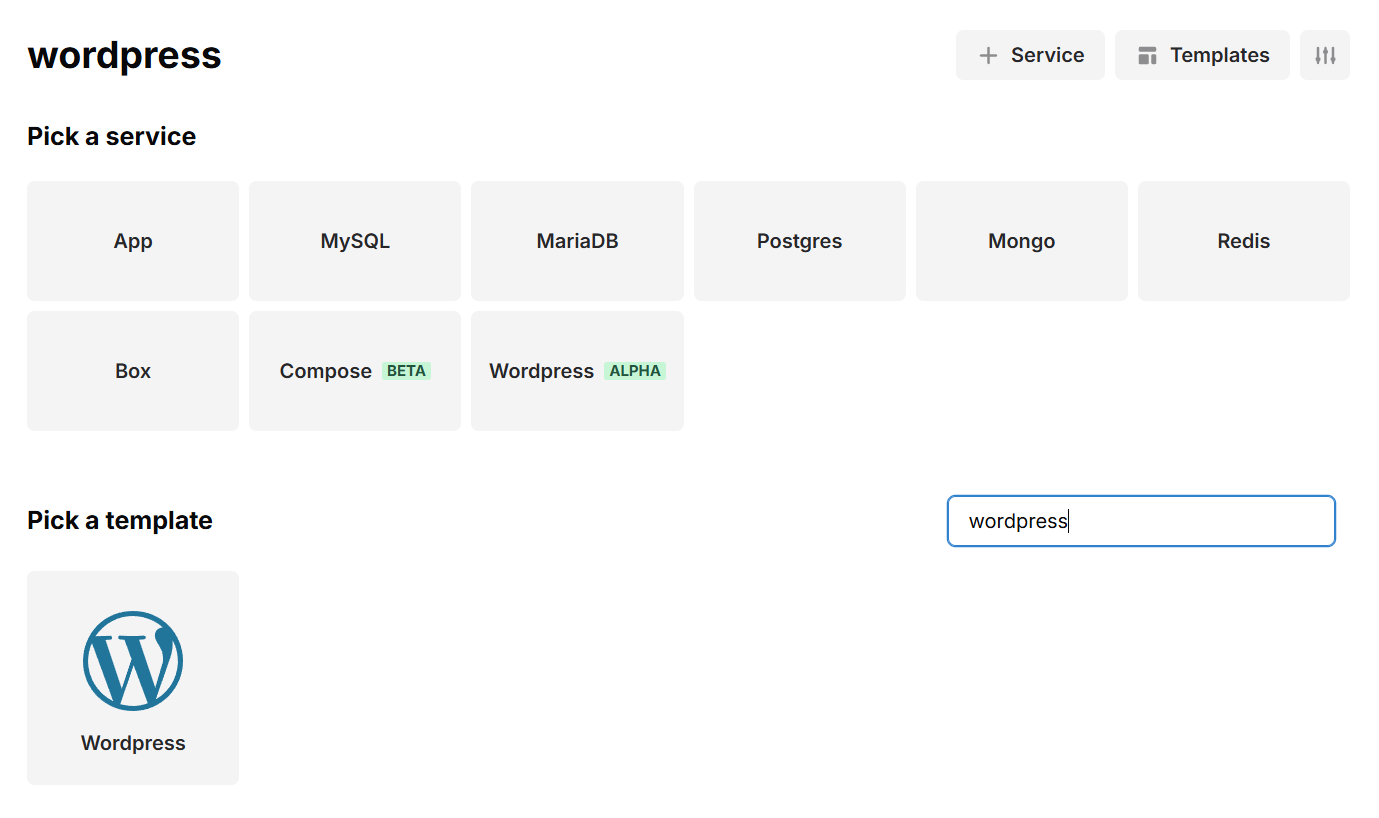Choose the MySQL service card
1379x818 pixels.
[x=355, y=241]
